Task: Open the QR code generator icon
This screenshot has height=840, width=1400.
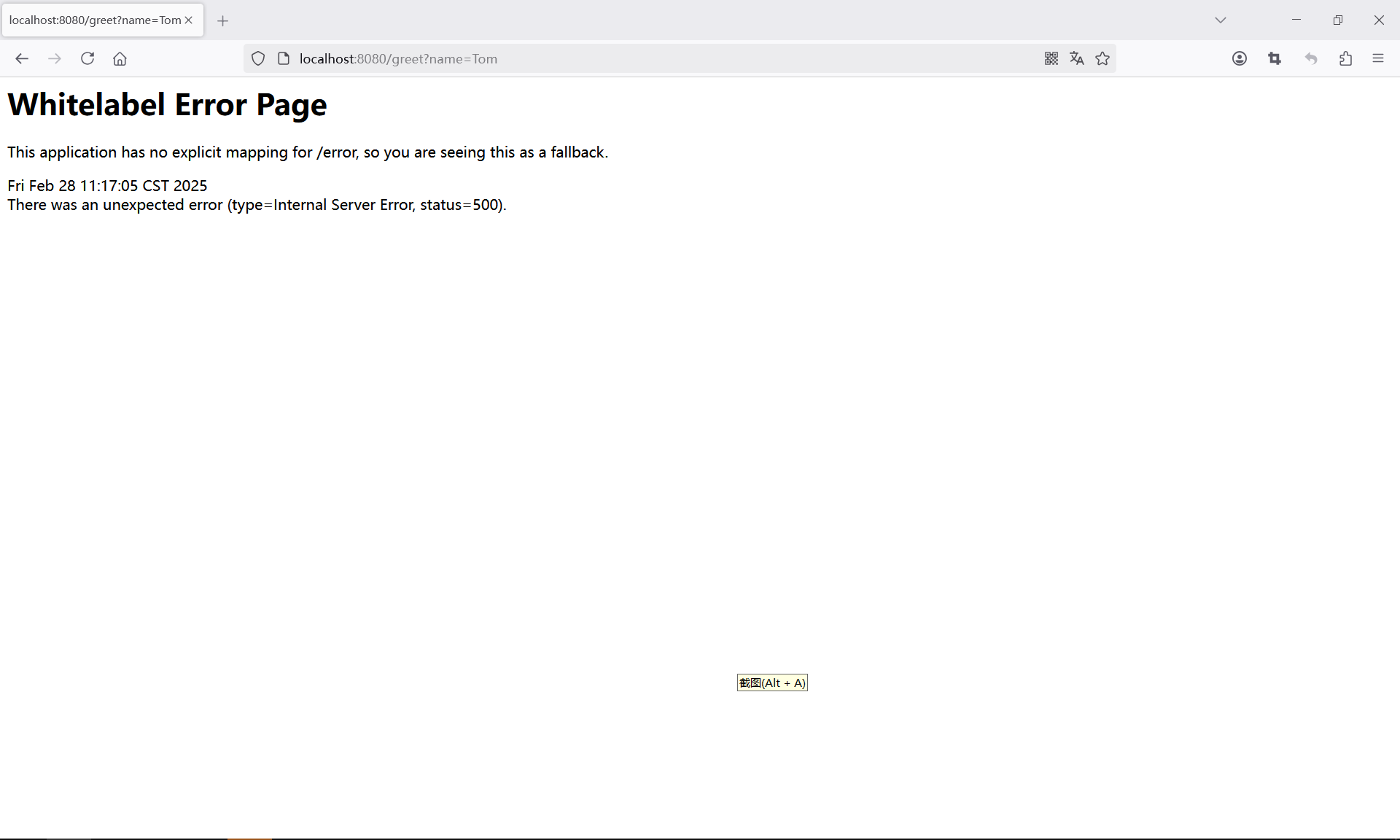Action: tap(1051, 58)
